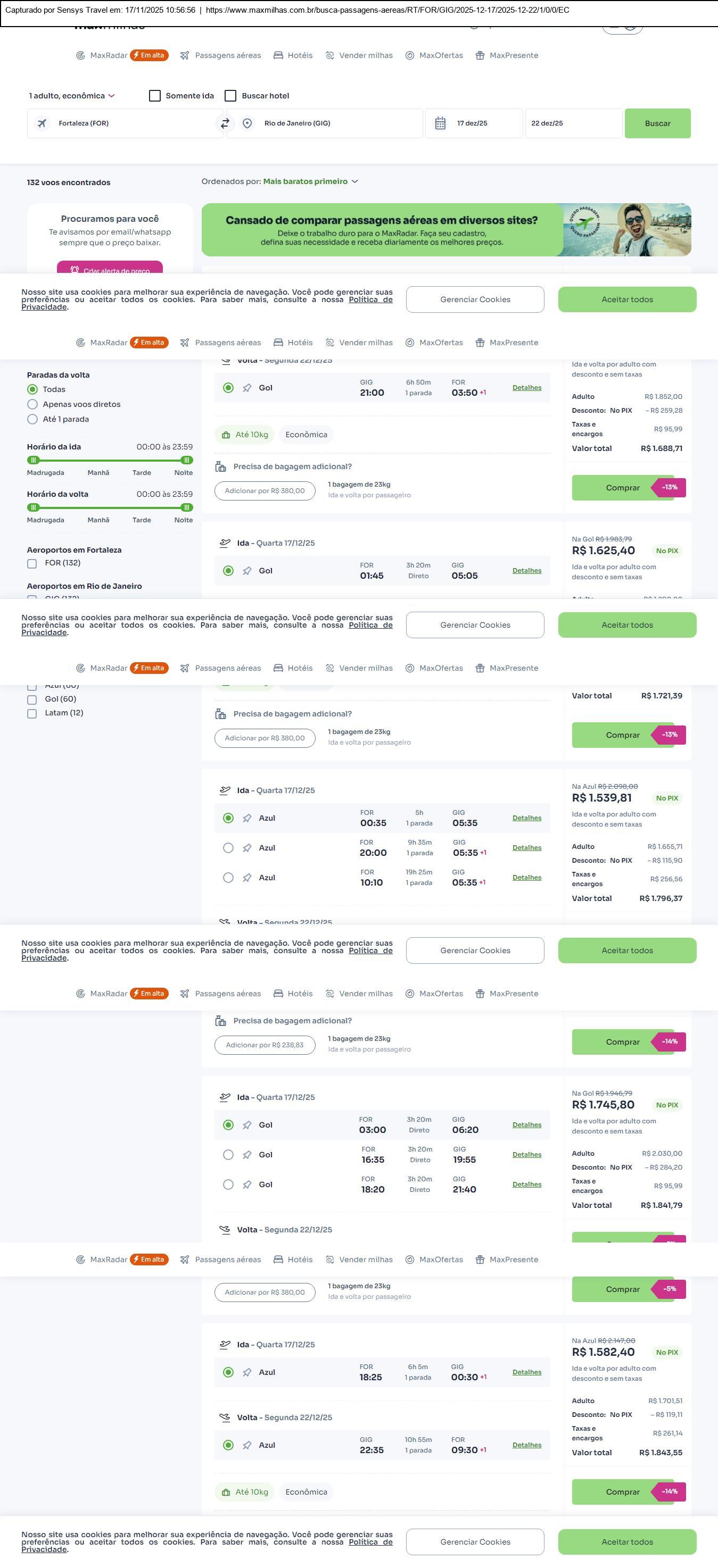Open the Hotéis menu at page top
Screen dimensions: 718x1568
point(293,55)
